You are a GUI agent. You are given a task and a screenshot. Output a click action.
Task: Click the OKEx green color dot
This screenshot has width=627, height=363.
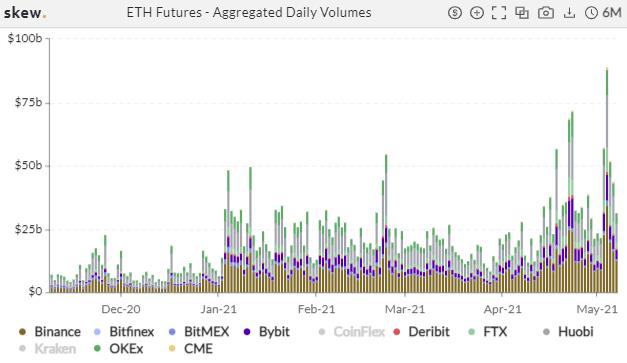tap(97, 349)
